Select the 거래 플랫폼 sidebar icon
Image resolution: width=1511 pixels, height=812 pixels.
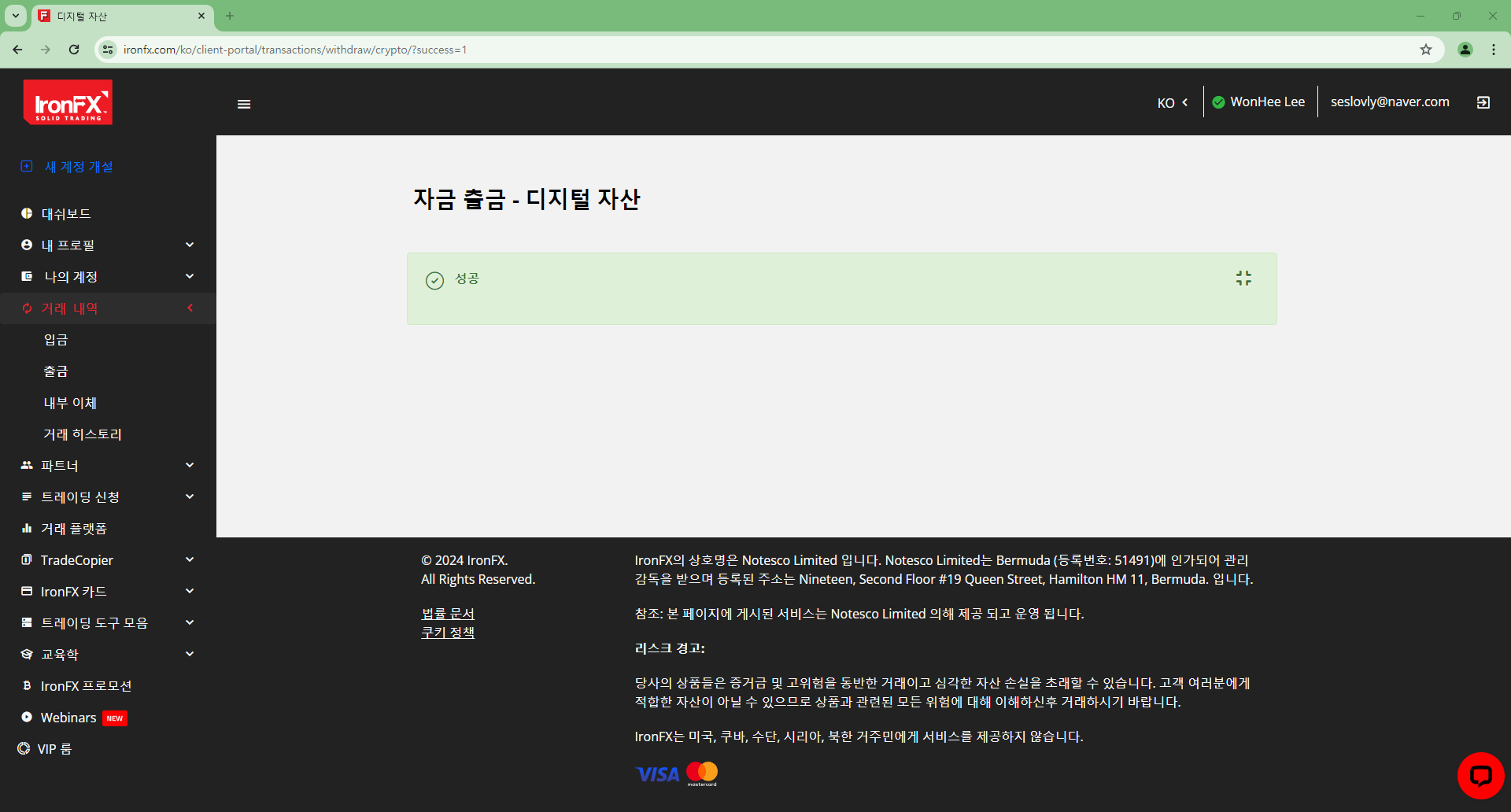click(26, 528)
